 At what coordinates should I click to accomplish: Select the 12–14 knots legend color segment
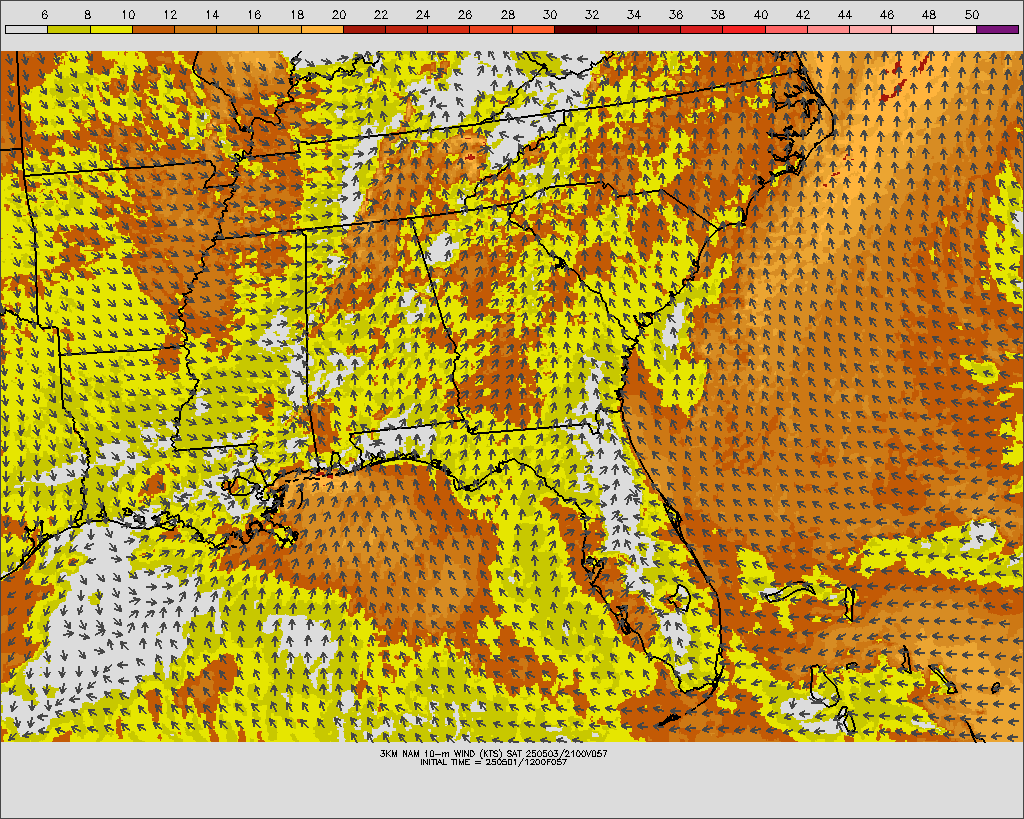coord(195,29)
